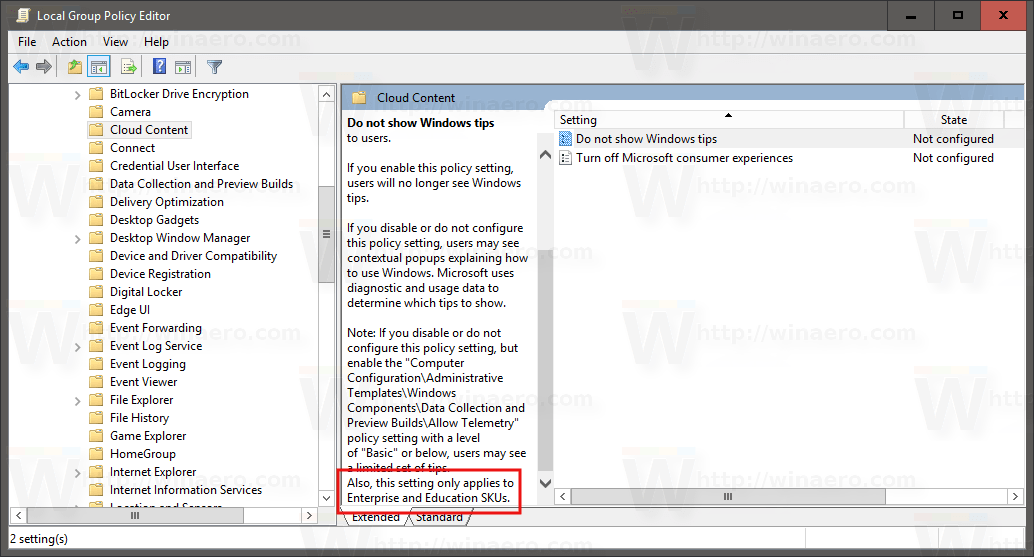Select the Digital Locker folder
The image size is (1034, 557).
point(146,291)
